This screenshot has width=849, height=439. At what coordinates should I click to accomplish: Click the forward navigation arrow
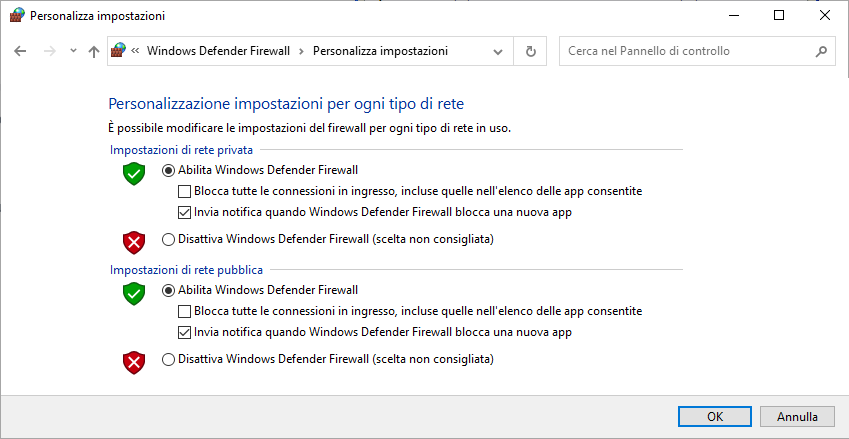pos(50,51)
